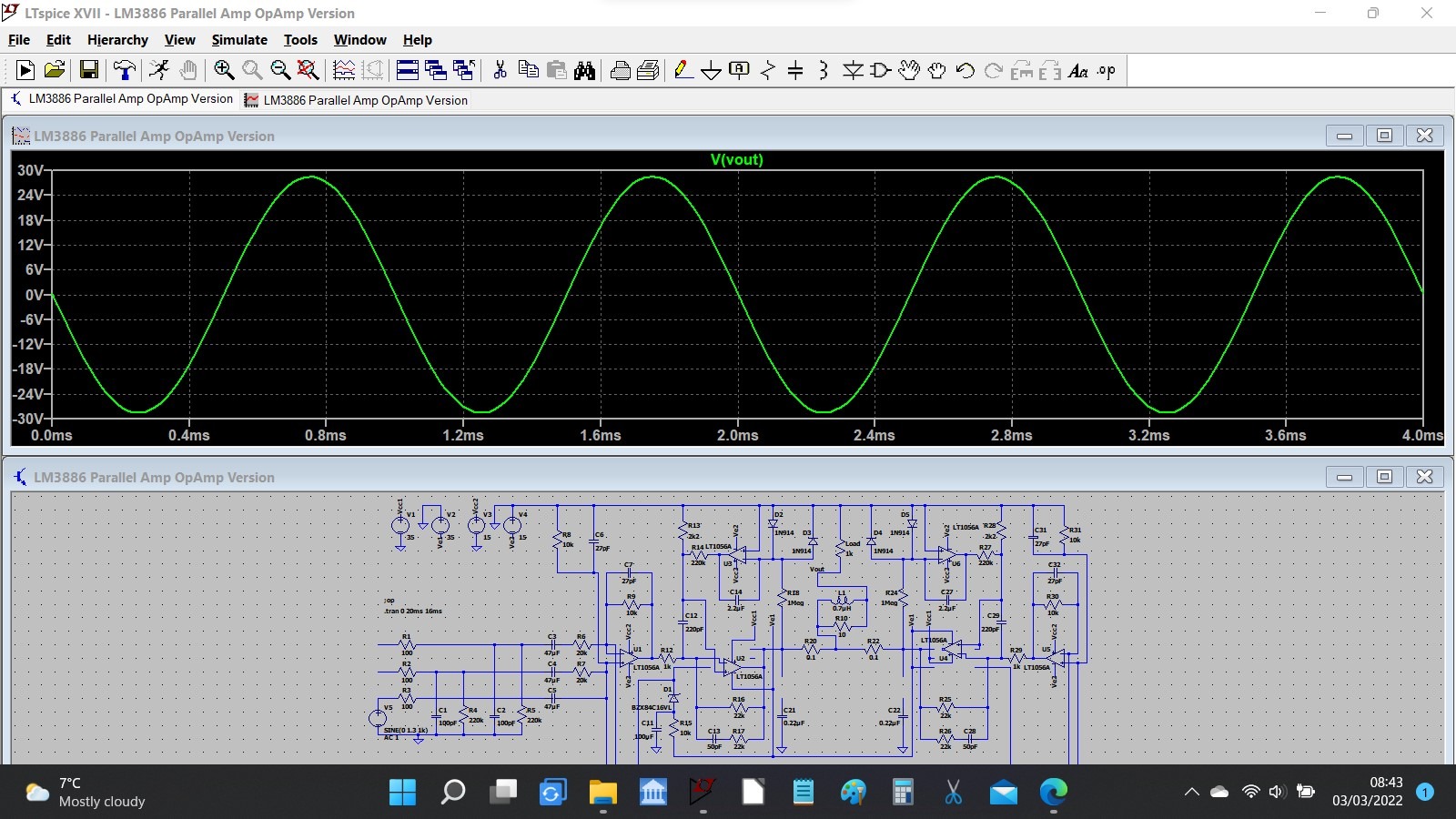Save the schematic with the floppy icon
Screen dimensions: 1456x819
(x=88, y=70)
